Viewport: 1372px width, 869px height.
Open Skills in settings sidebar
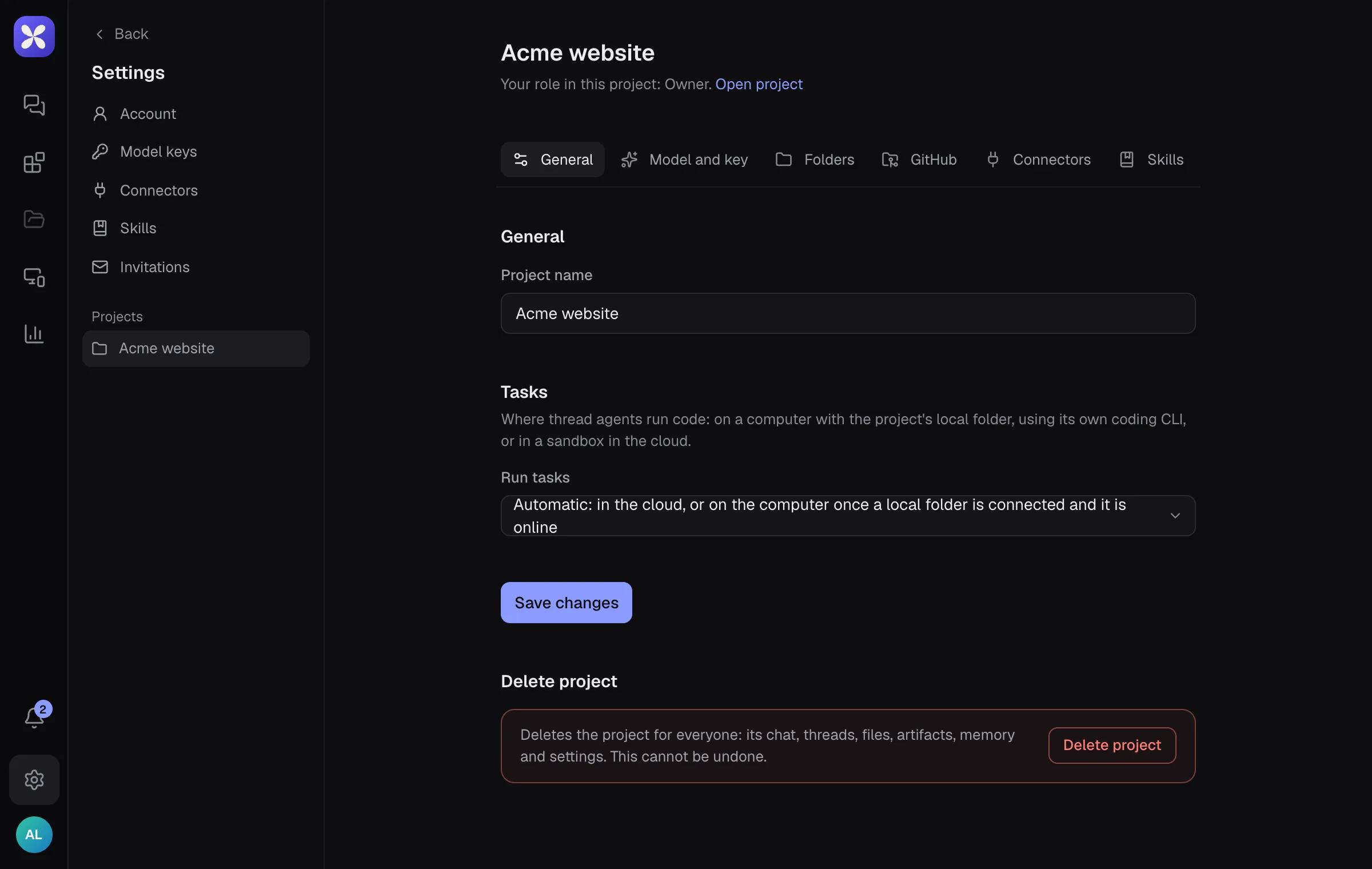(x=196, y=228)
